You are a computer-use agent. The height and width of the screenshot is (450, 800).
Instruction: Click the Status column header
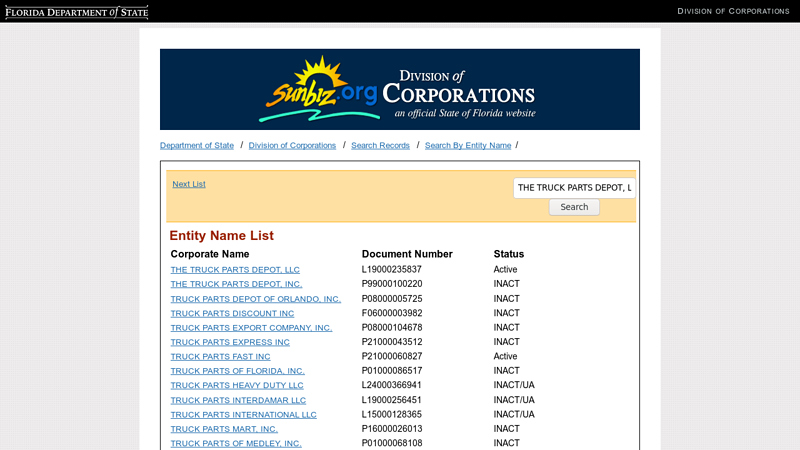click(x=509, y=254)
